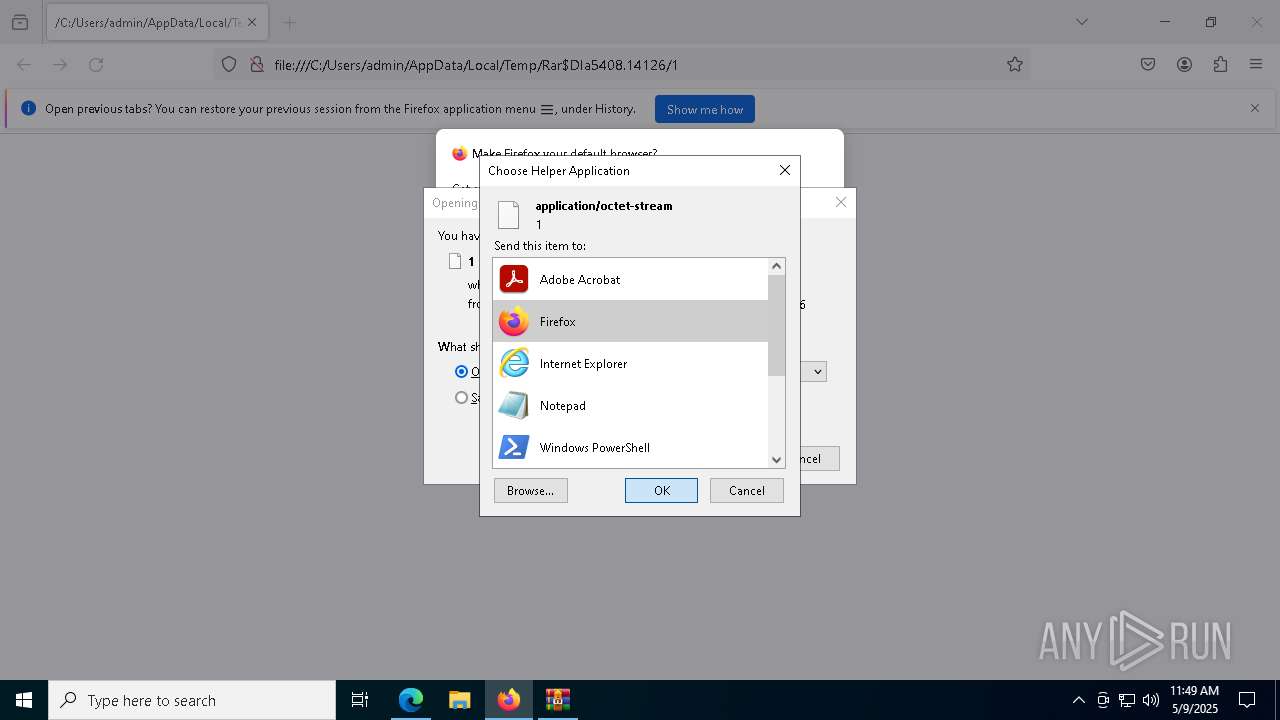Open the Extensions puzzle icon

coord(1220,64)
